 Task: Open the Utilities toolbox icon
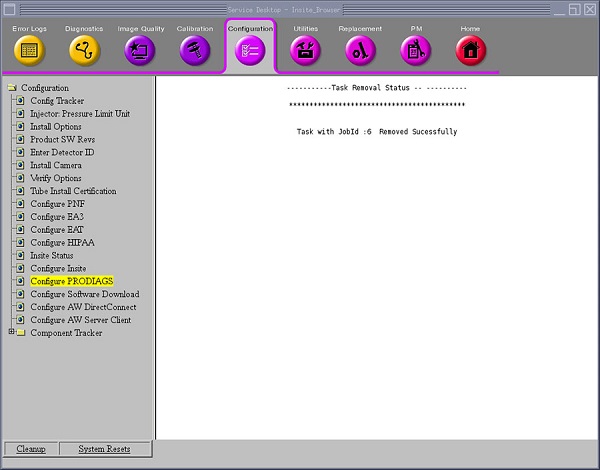pyautogui.click(x=305, y=49)
